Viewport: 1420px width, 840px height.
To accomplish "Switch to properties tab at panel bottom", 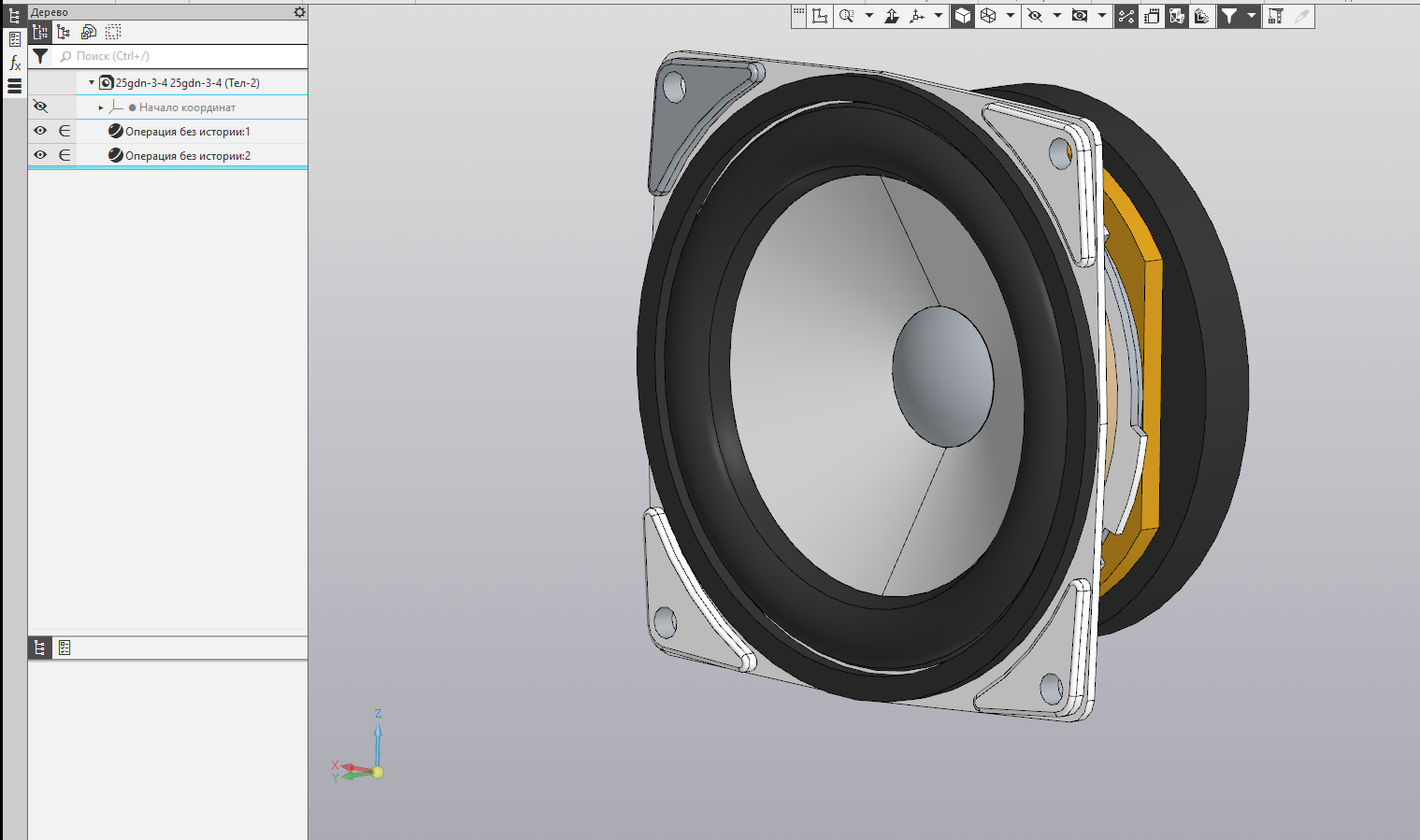I will 65,648.
